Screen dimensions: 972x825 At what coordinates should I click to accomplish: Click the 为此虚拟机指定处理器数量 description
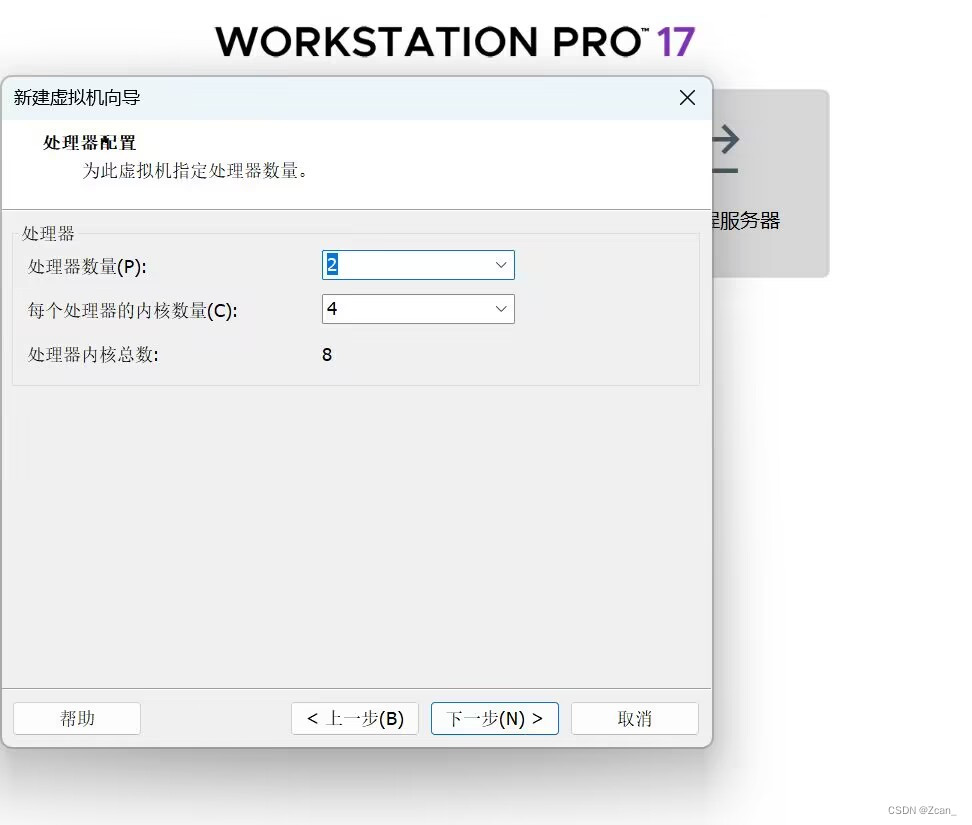(195, 170)
